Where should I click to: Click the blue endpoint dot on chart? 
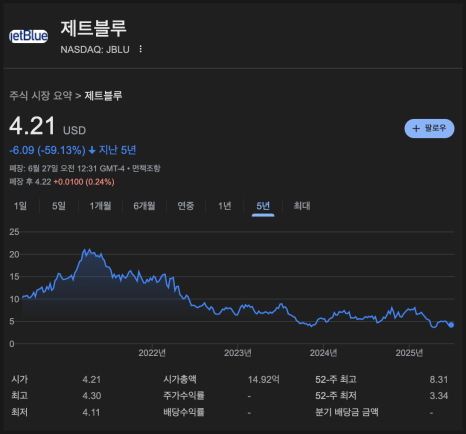tap(451, 325)
